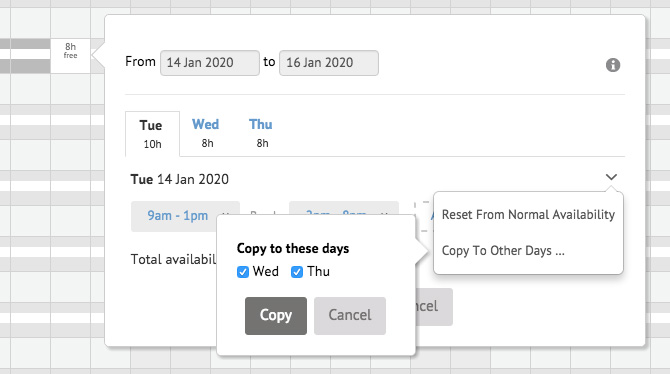Switch to the Wed tab
This screenshot has height=374, width=670.
click(206, 133)
